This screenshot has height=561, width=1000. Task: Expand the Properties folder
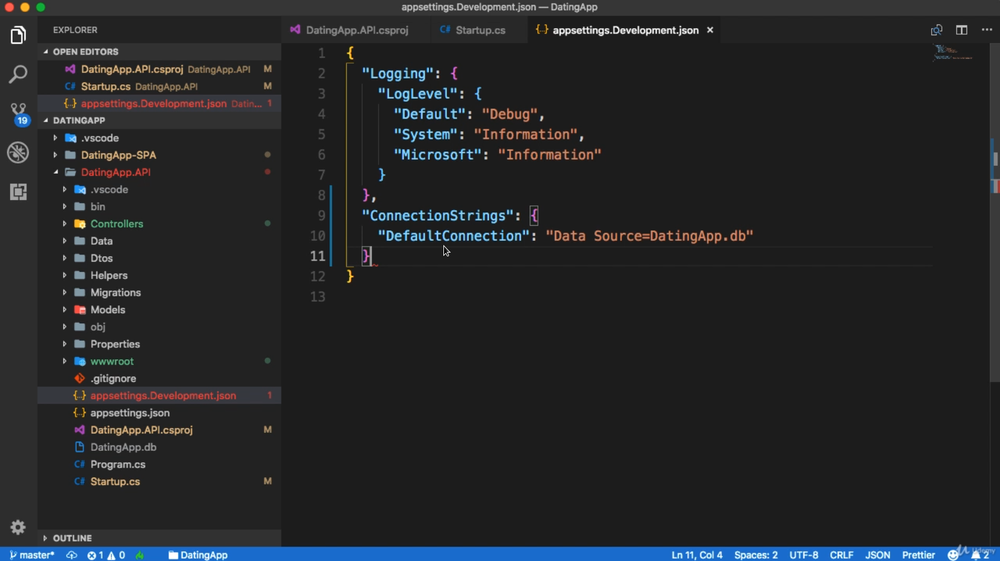(159, 344)
